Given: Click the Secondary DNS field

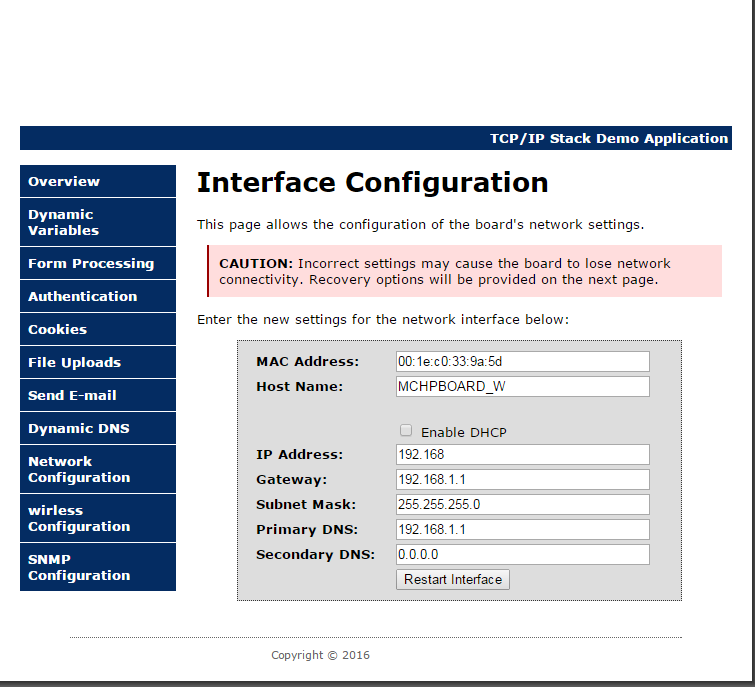Looking at the screenshot, I should (x=522, y=555).
